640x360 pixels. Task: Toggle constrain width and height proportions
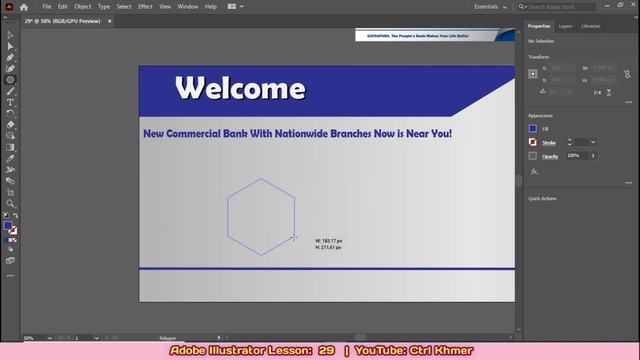click(x=627, y=74)
